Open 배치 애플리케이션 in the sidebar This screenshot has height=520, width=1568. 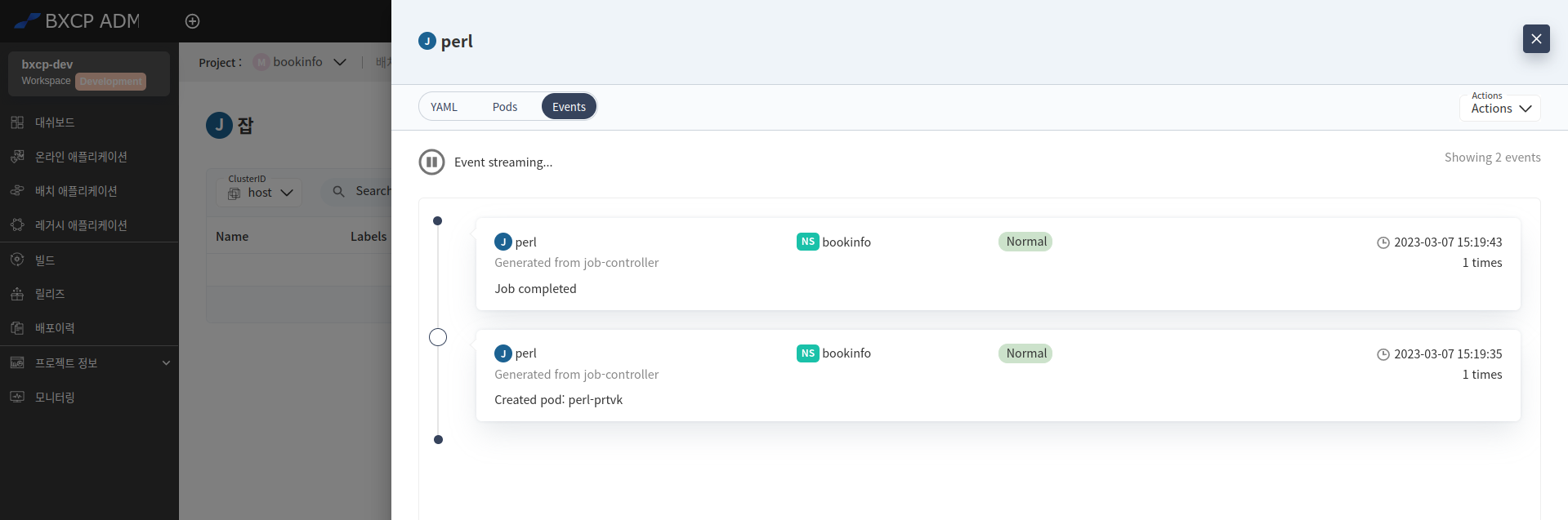[89, 191]
